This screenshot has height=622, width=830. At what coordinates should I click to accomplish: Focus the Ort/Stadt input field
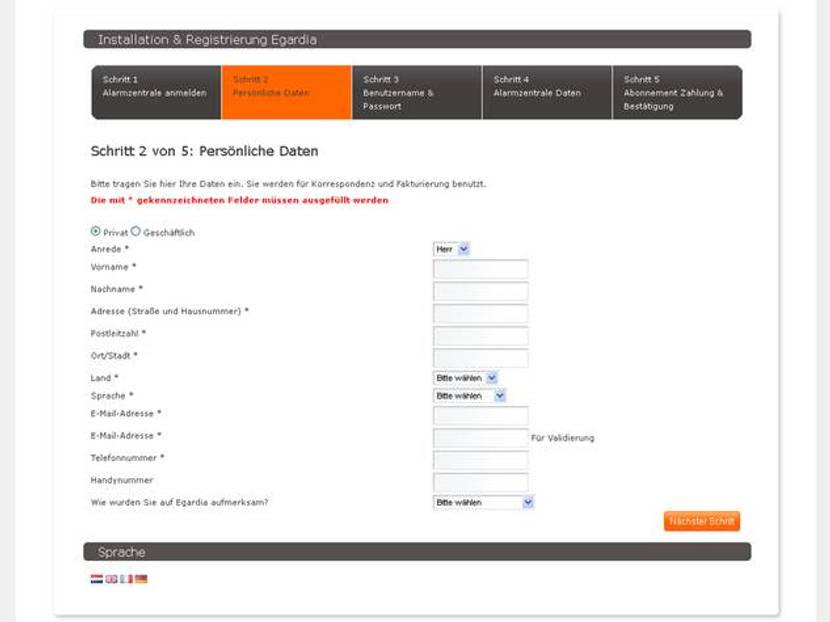tap(481, 358)
